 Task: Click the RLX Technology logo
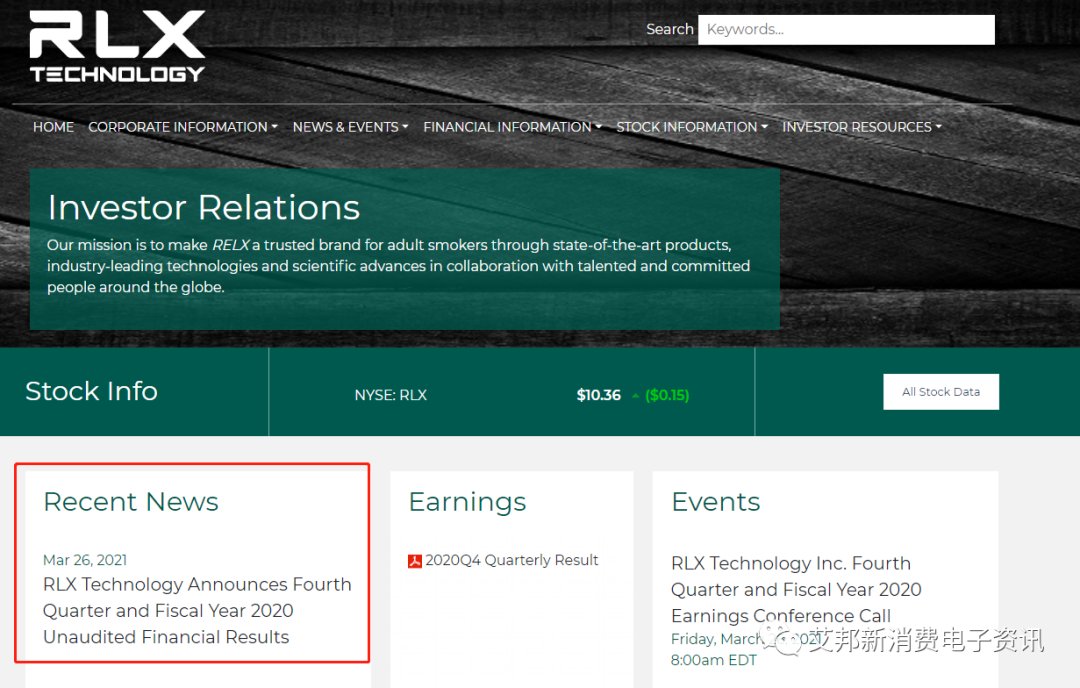pyautogui.click(x=117, y=46)
